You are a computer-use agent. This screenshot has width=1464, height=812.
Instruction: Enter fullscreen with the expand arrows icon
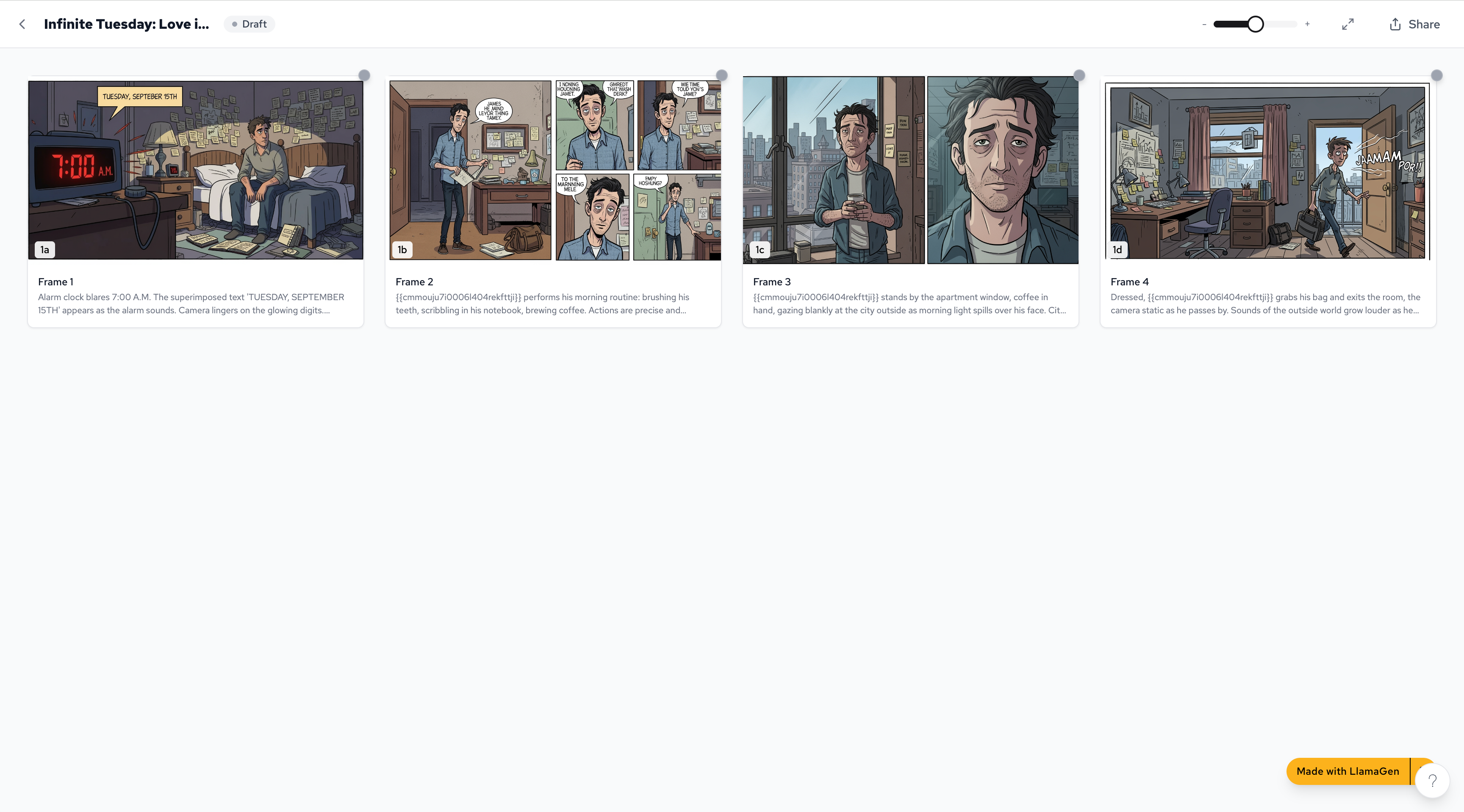click(x=1348, y=25)
